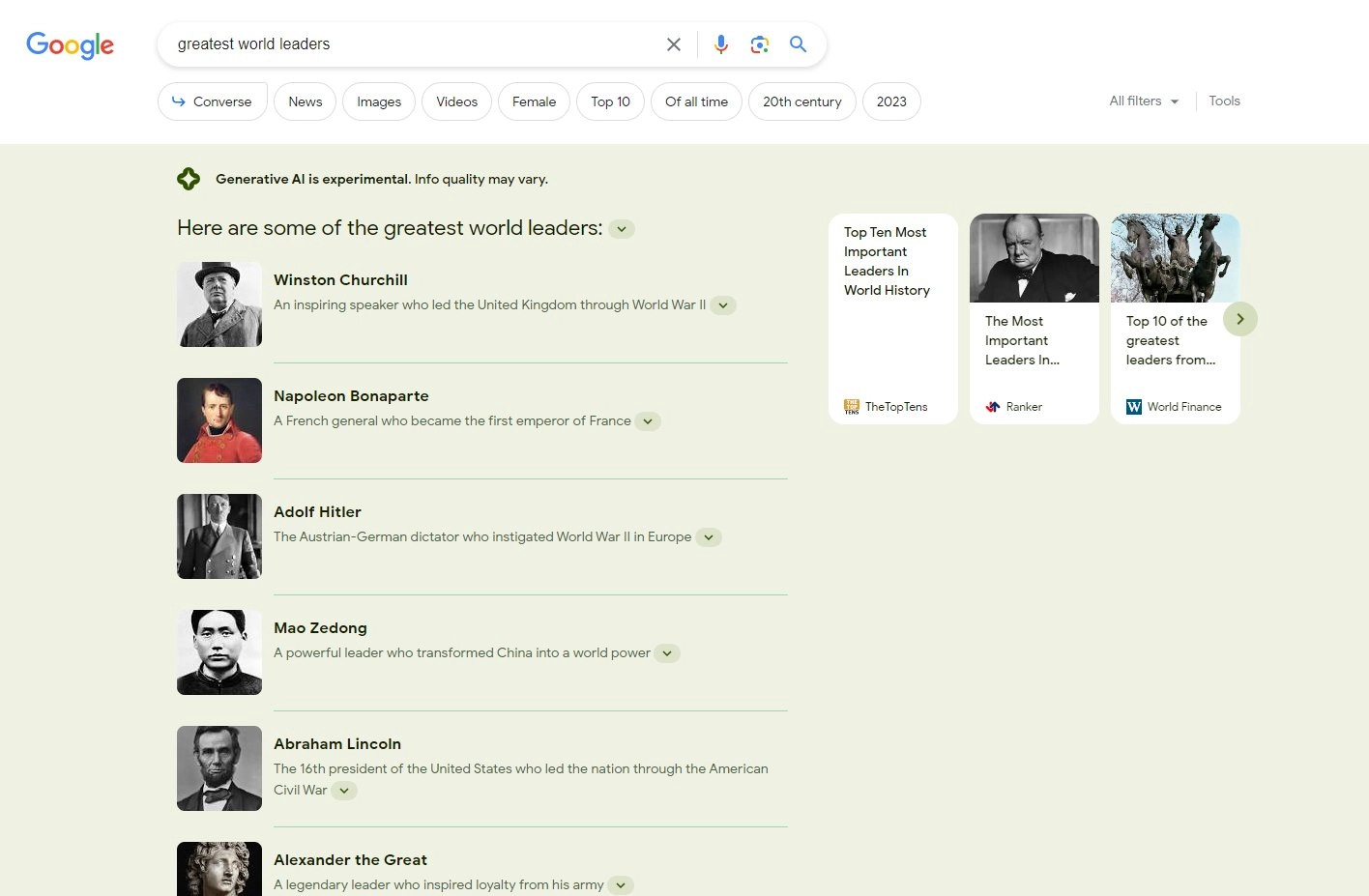Open the Tools option
Viewport: 1369px width, 896px height.
point(1224,101)
